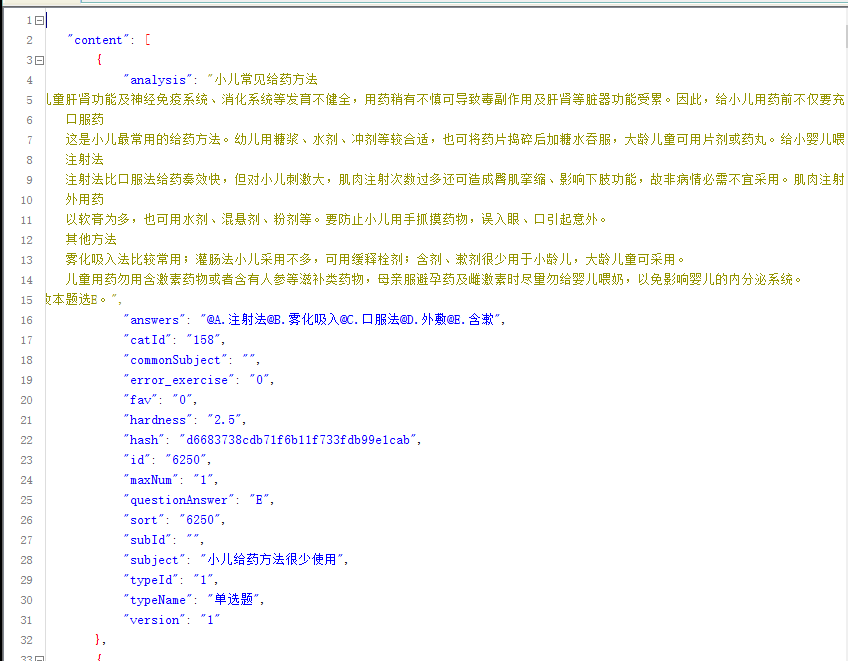Click the text 其他方法 on line 12

click(91, 240)
